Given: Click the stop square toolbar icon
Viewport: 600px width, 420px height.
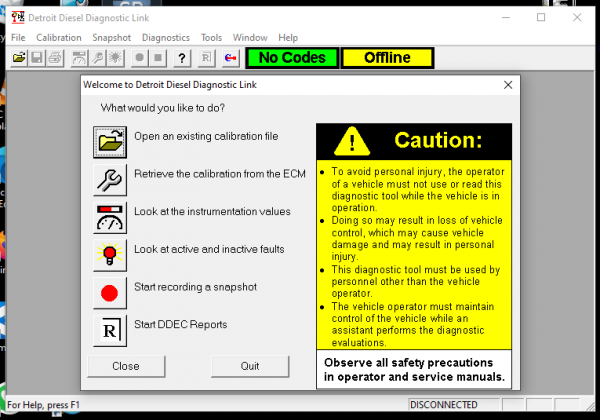Looking at the screenshot, I should click(158, 58).
